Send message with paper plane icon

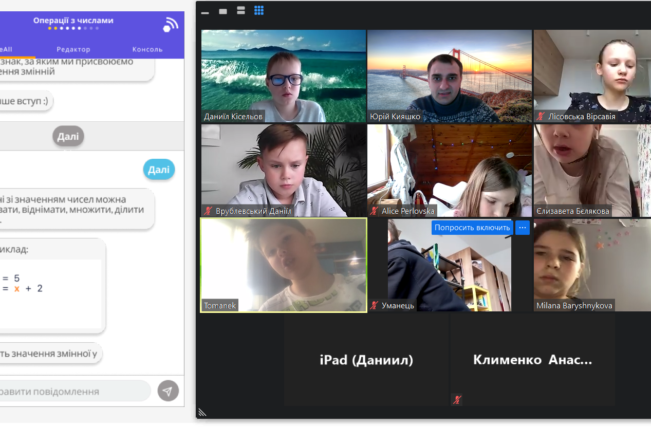168,391
